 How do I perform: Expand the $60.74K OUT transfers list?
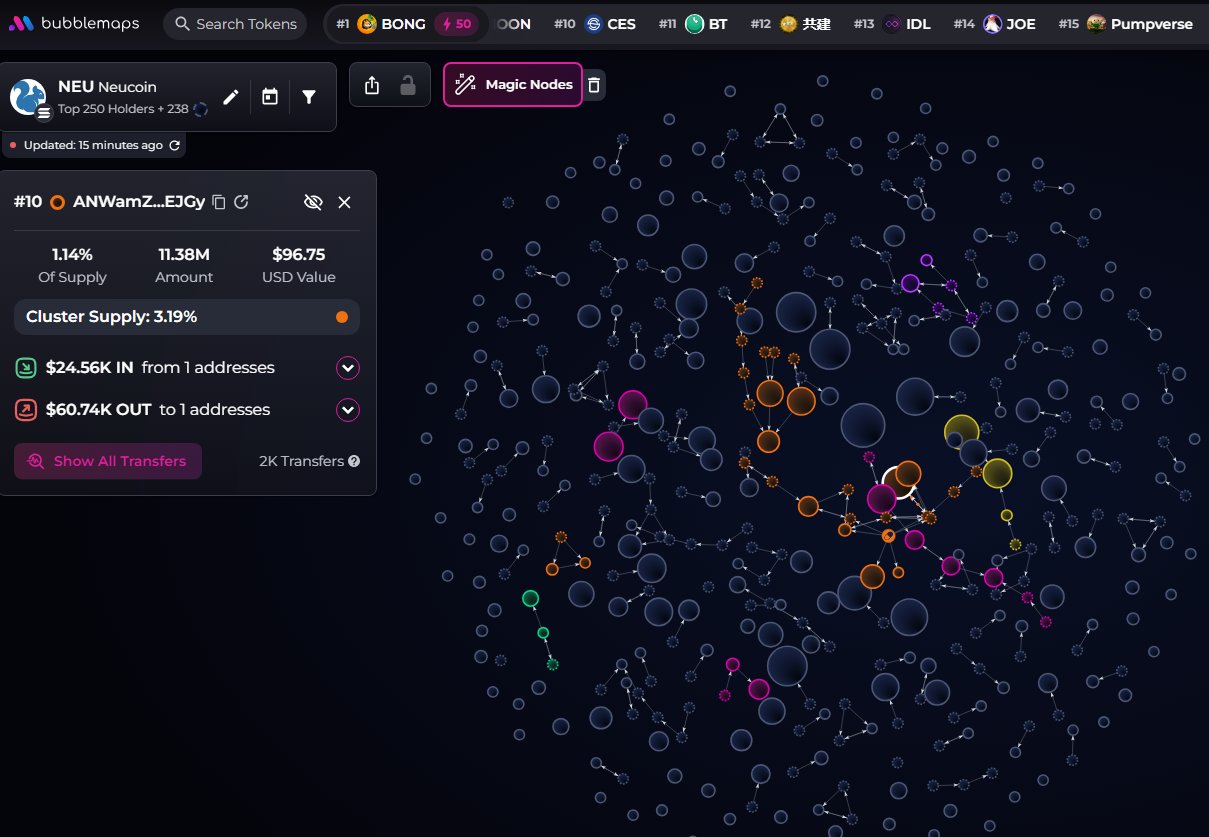pyautogui.click(x=348, y=410)
